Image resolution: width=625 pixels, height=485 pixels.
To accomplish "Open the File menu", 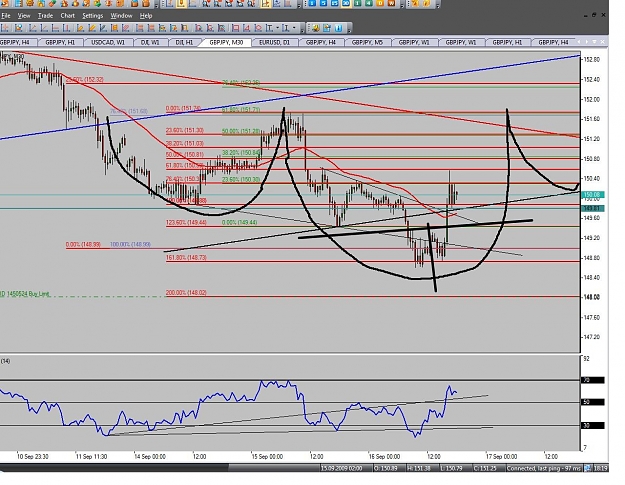I will pos(6,16).
